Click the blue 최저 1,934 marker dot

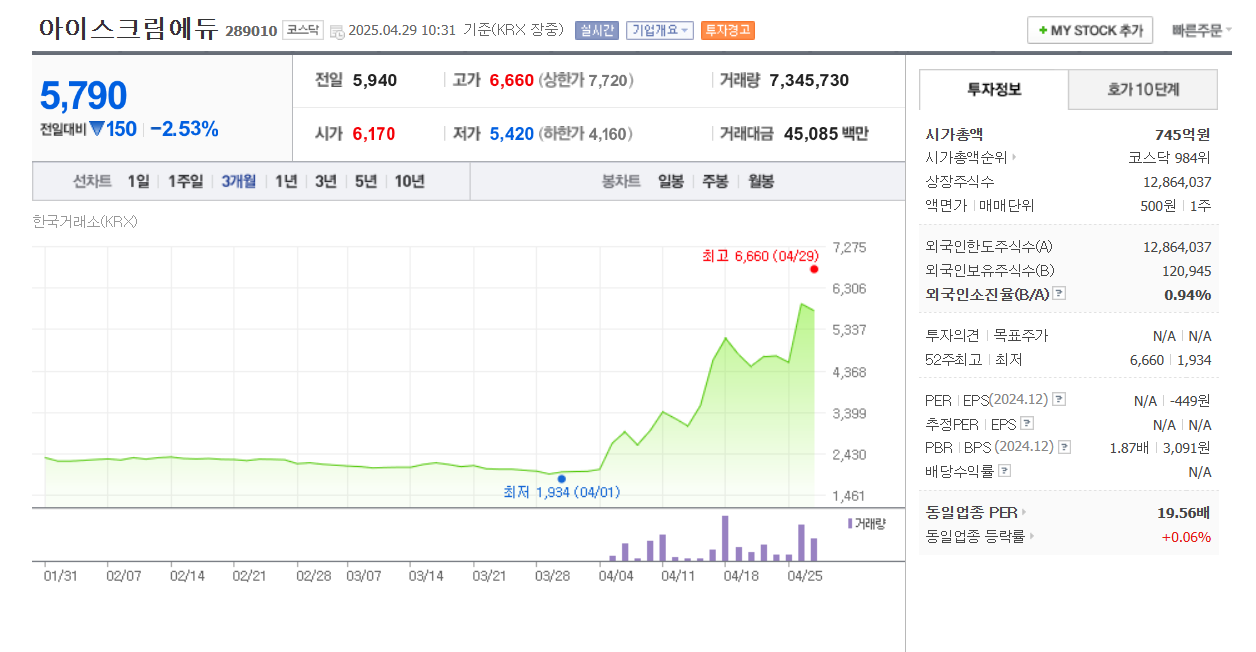pyautogui.click(x=561, y=479)
